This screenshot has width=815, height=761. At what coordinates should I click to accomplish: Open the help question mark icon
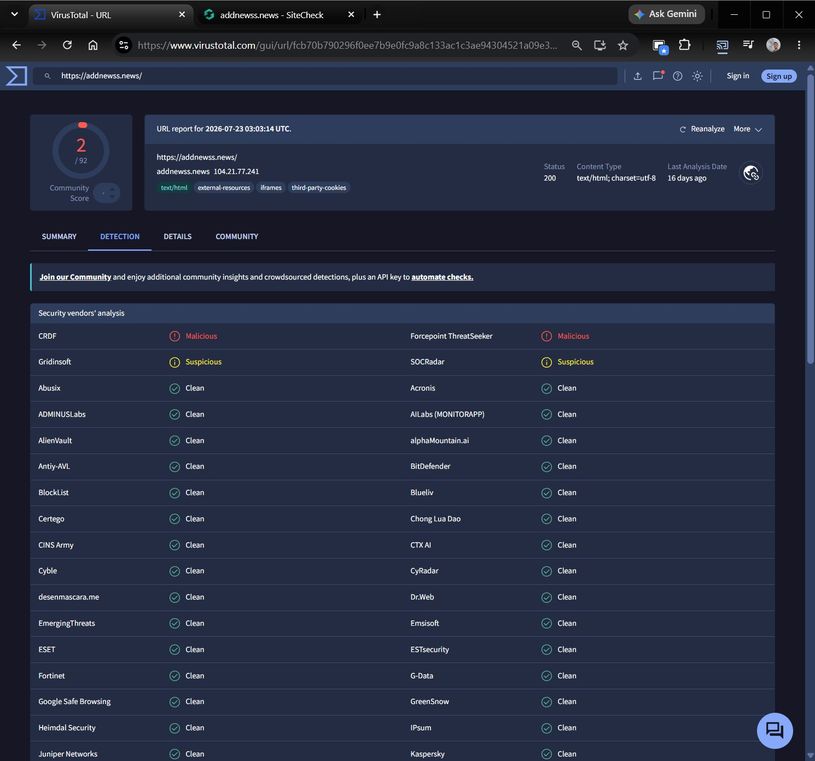point(677,76)
